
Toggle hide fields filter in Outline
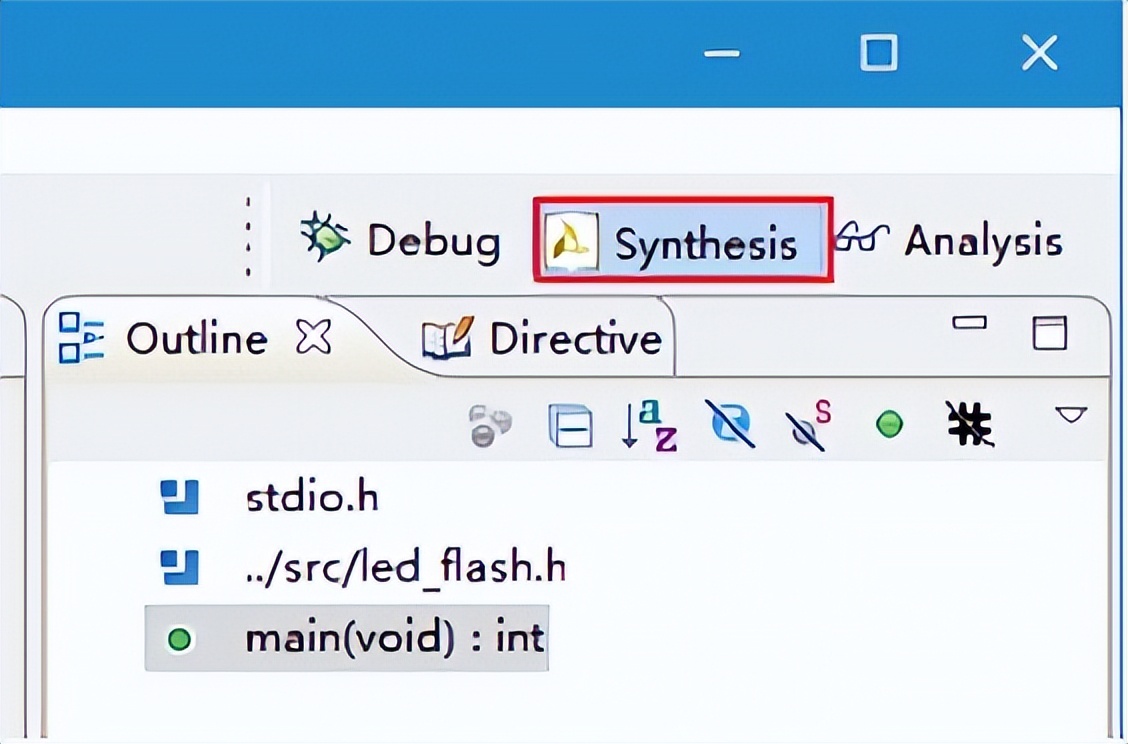(730, 424)
